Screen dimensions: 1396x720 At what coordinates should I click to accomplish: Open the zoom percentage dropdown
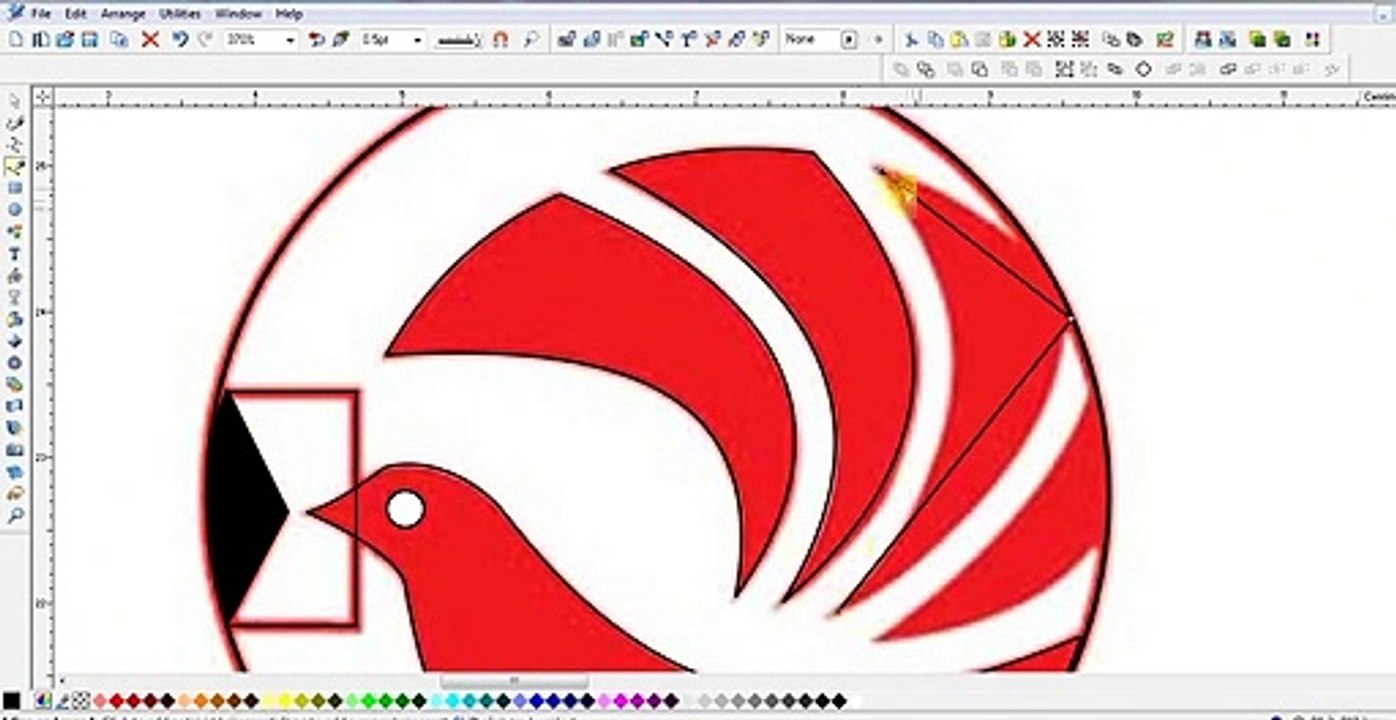pos(290,40)
